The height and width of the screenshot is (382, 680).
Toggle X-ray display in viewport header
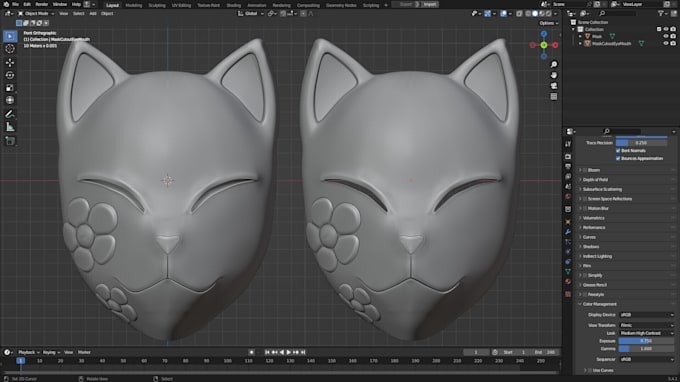point(519,13)
